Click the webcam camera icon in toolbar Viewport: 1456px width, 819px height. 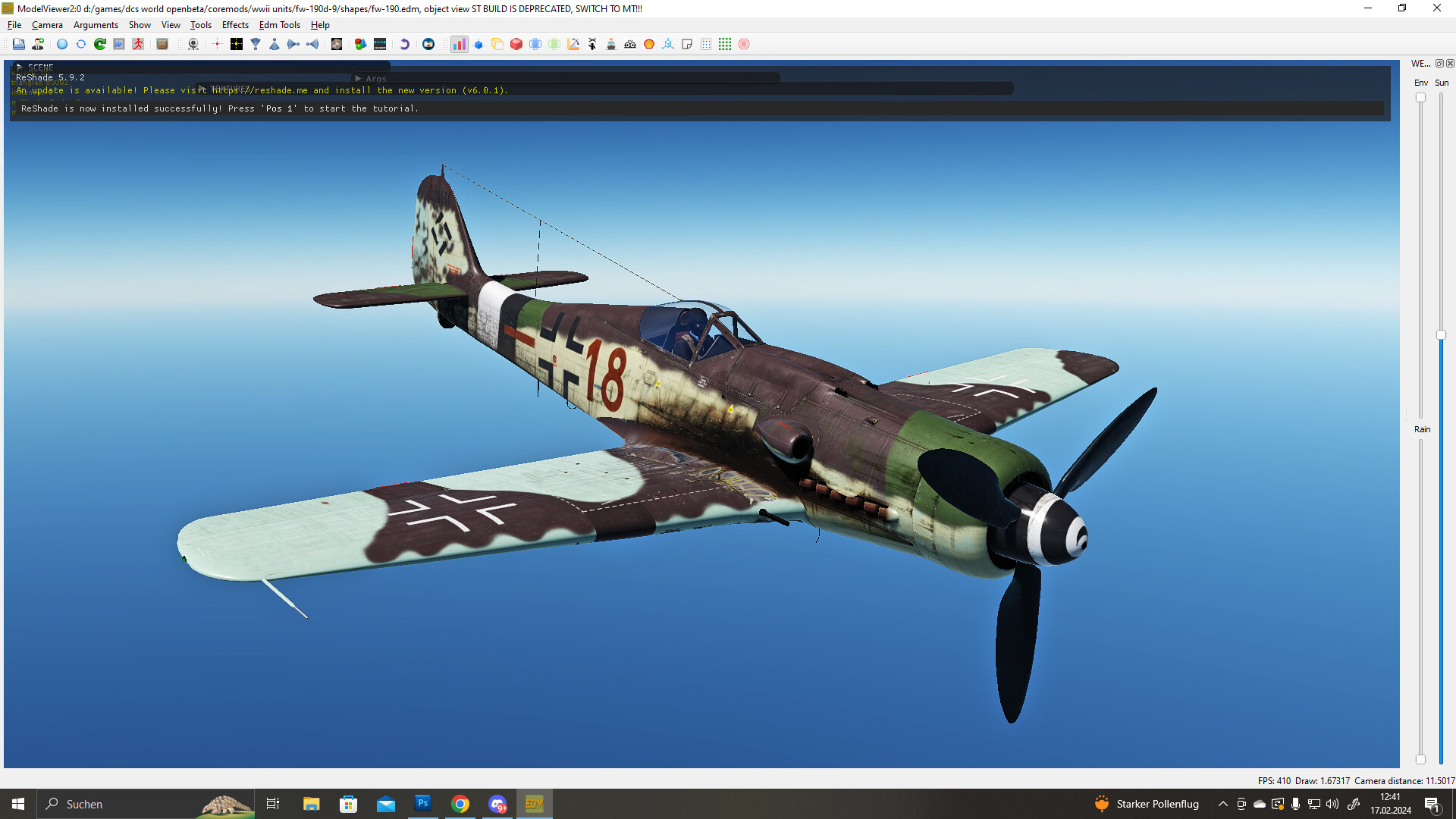point(193,44)
